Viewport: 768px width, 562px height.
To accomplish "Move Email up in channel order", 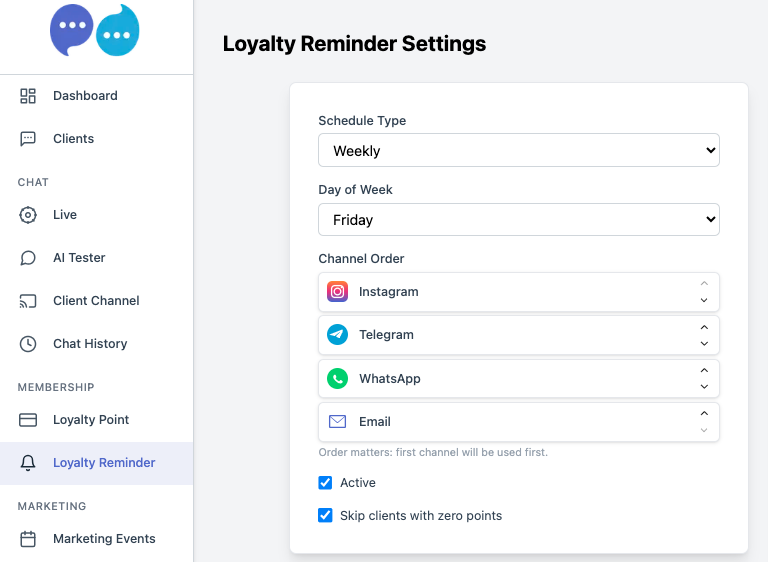I will pos(704,414).
